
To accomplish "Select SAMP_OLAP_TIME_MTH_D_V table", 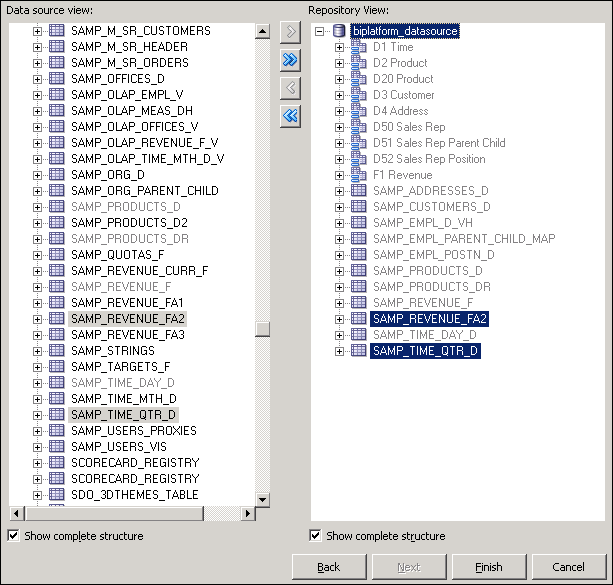I will [148, 159].
